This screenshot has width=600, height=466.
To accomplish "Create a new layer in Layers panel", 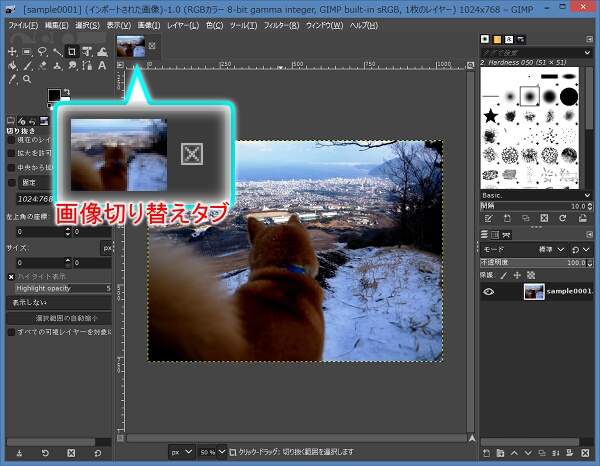I will pos(486,453).
